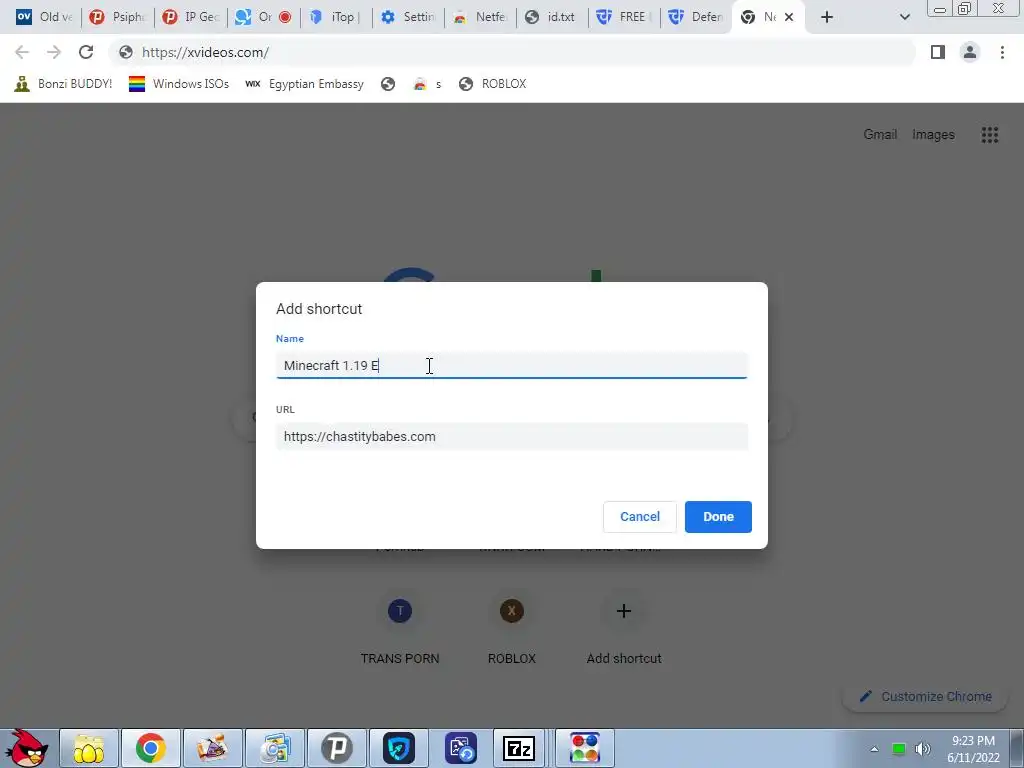Switch to the recording Or tab
The width and height of the screenshot is (1024, 768).
263,17
